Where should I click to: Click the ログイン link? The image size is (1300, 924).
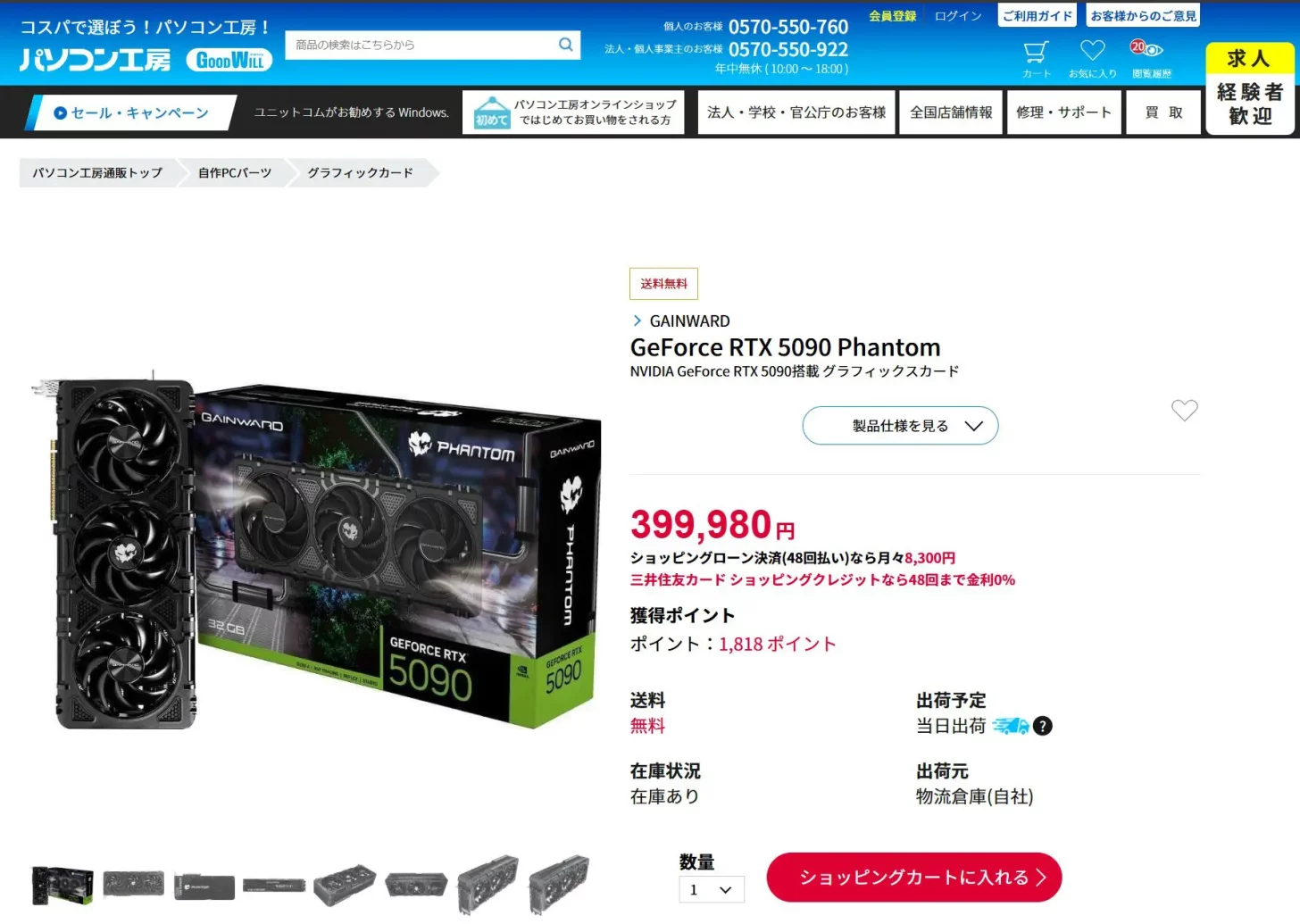[x=958, y=16]
